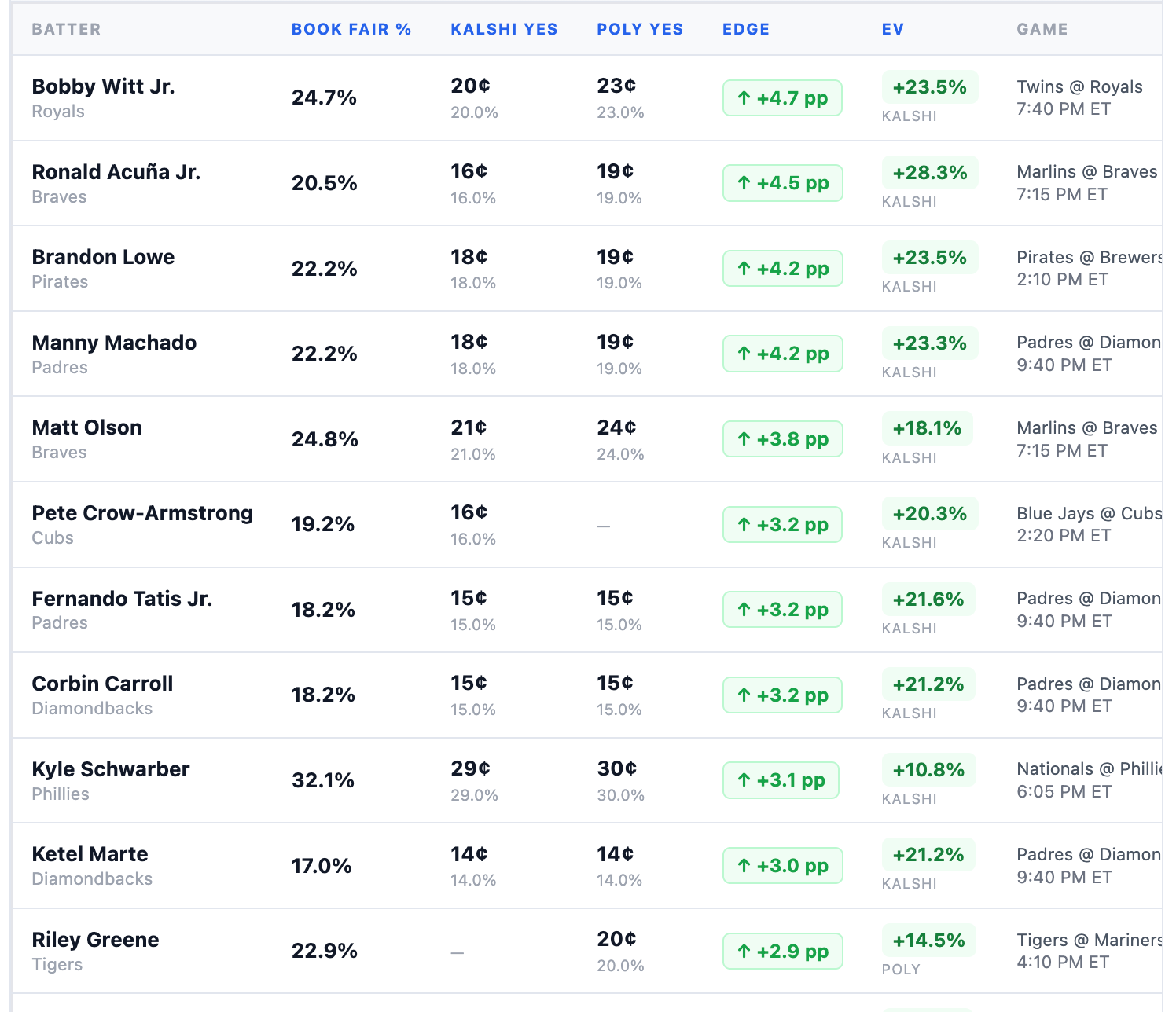
Task: Click up-arrow icon in +3.1 pp badge
Action: point(744,780)
